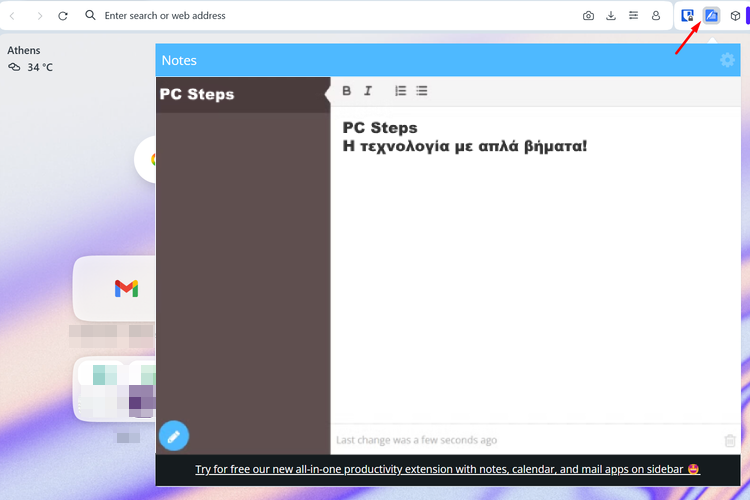
Task: Go back to previous page
Action: 12,16
